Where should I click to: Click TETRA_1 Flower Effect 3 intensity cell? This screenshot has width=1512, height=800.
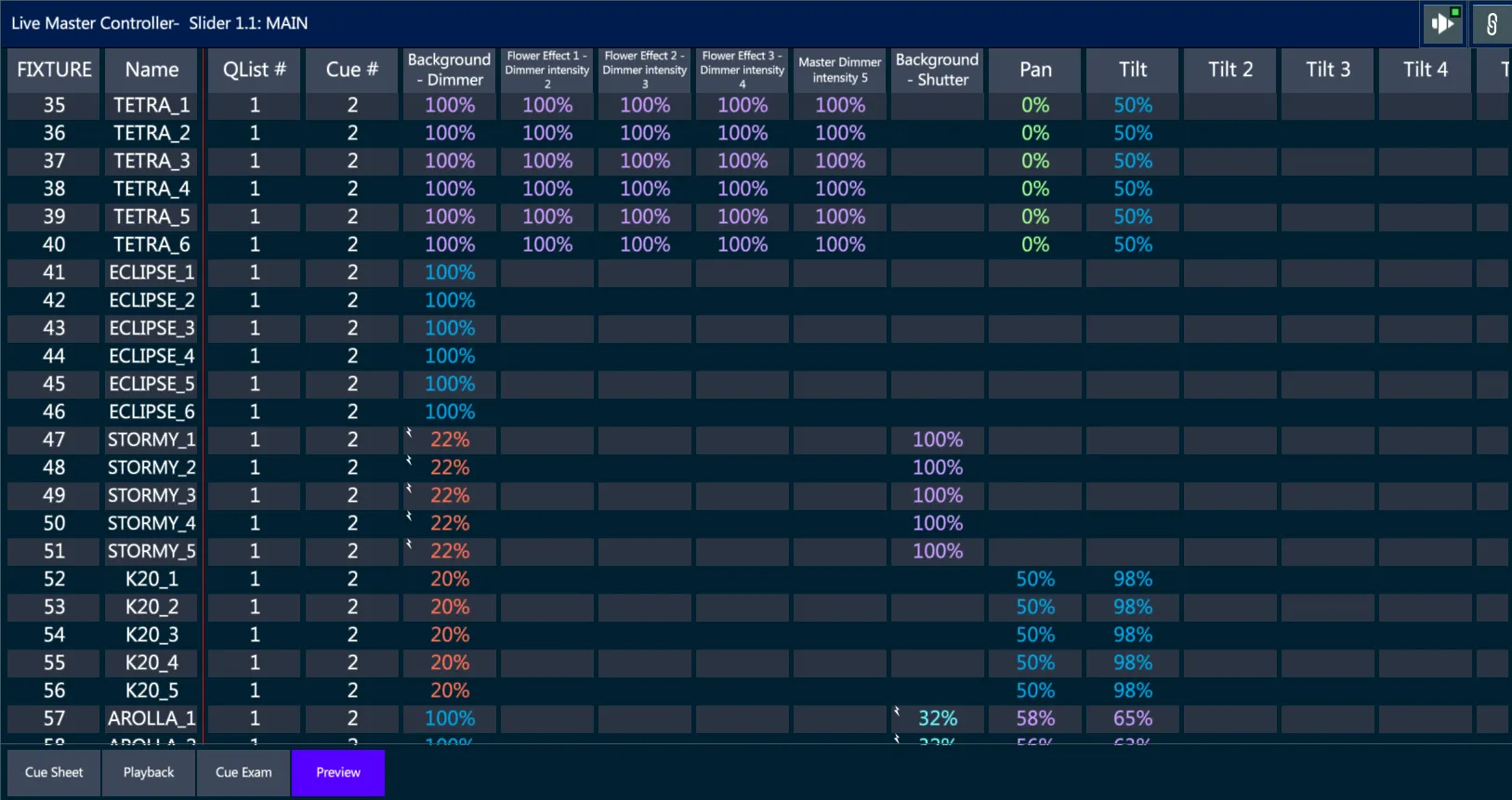(x=743, y=105)
